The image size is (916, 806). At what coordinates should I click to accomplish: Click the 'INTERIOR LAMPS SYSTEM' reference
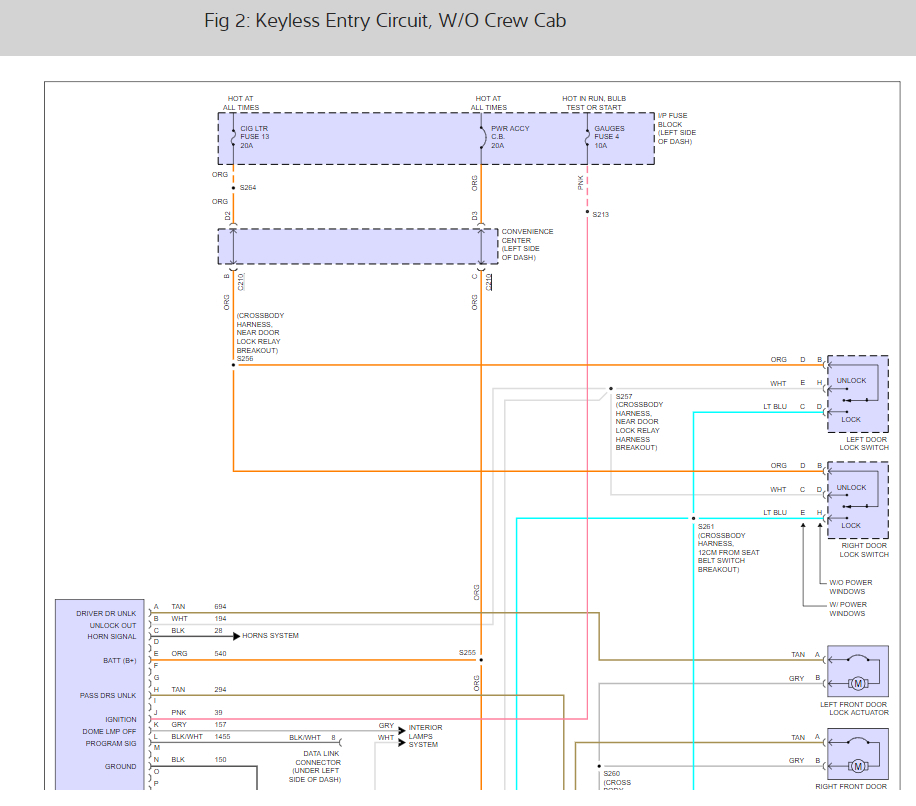(x=425, y=736)
